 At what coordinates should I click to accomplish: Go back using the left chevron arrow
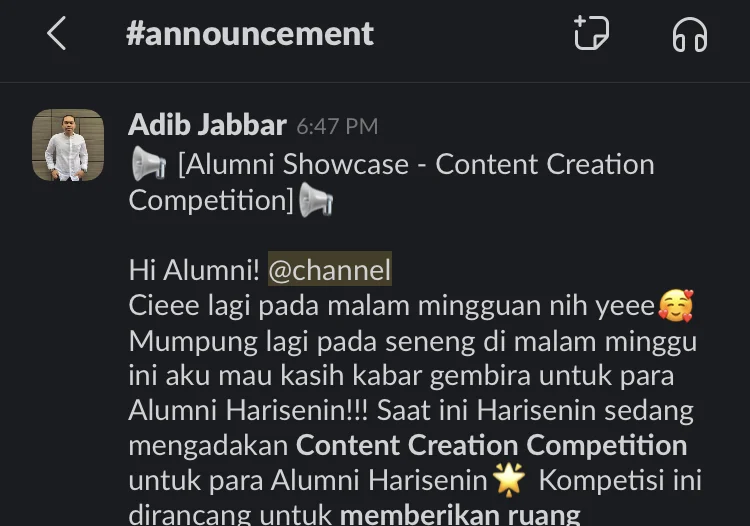(x=56, y=33)
